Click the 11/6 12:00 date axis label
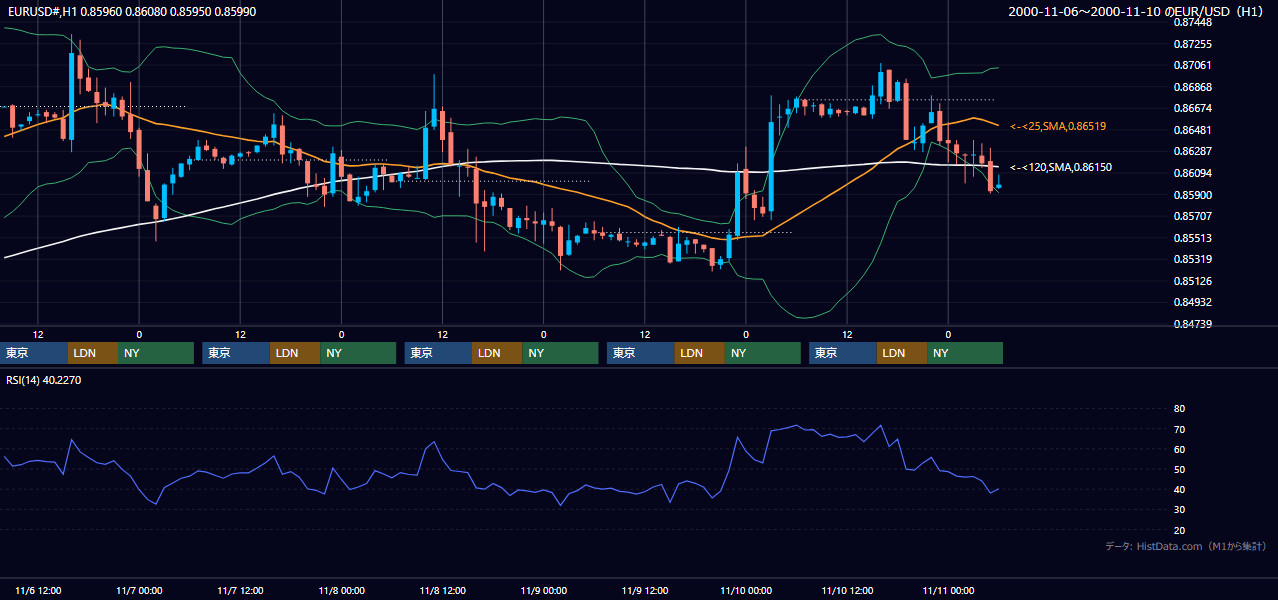This screenshot has width=1278, height=600. coord(39,590)
